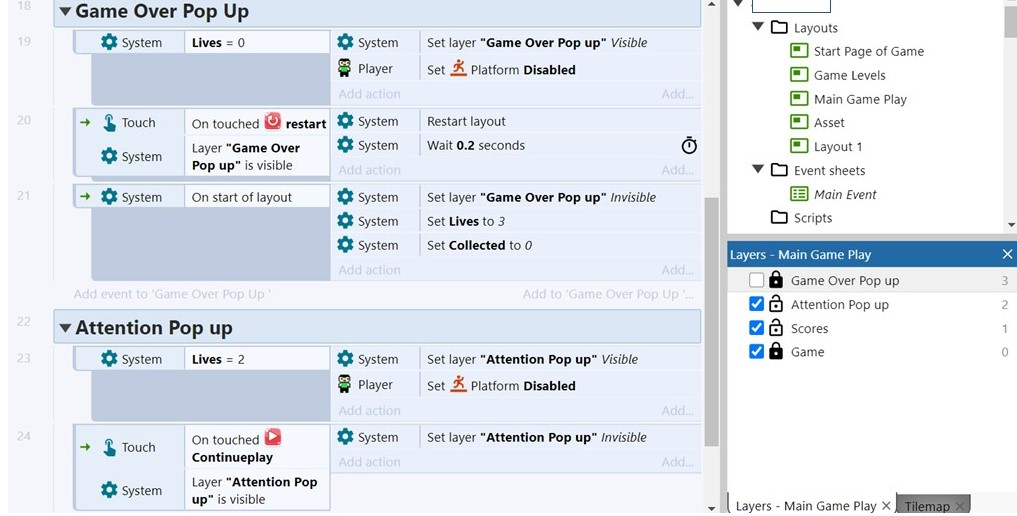Click the event sheet vertical scrollbar thumb
This screenshot has height=516, width=1017.
click(711, 322)
